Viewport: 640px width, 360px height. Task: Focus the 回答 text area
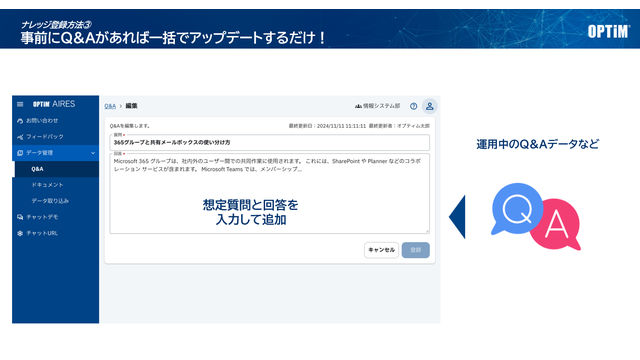(269, 193)
